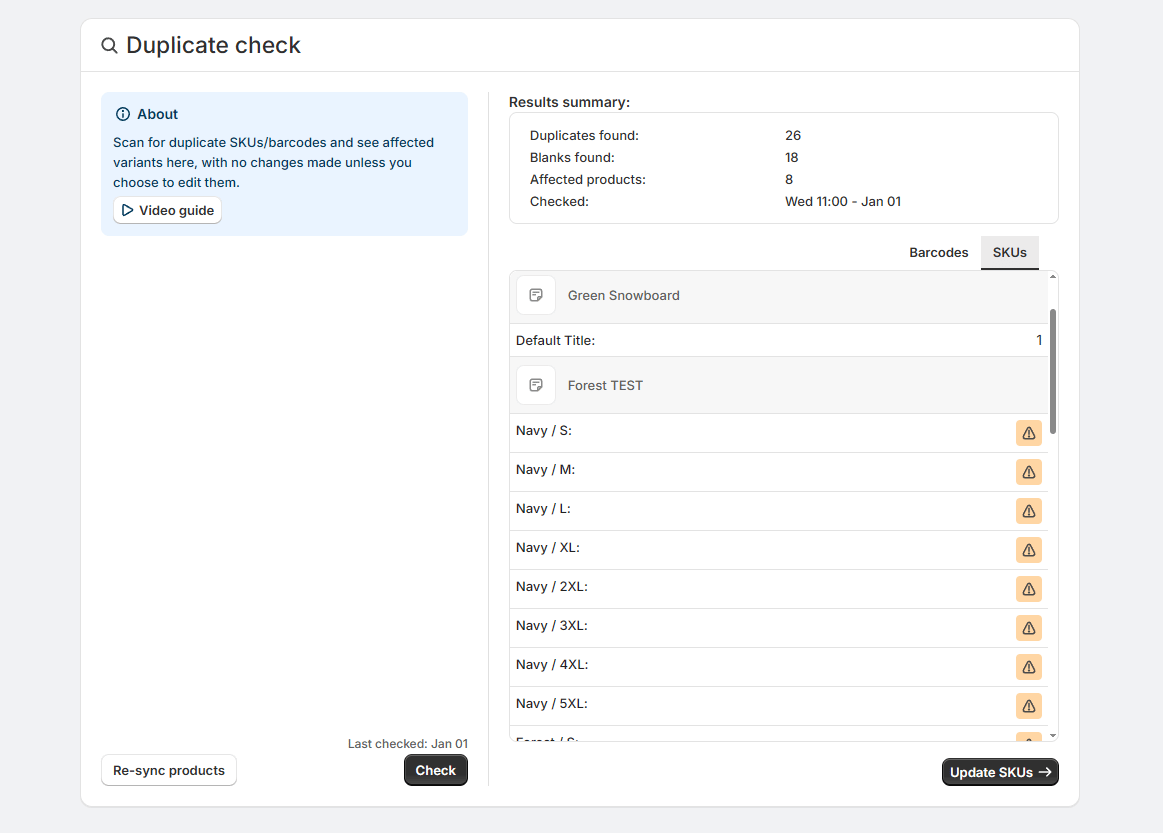This screenshot has width=1163, height=833.
Task: Click the warning icon for Navy / L
Action: click(x=1028, y=511)
